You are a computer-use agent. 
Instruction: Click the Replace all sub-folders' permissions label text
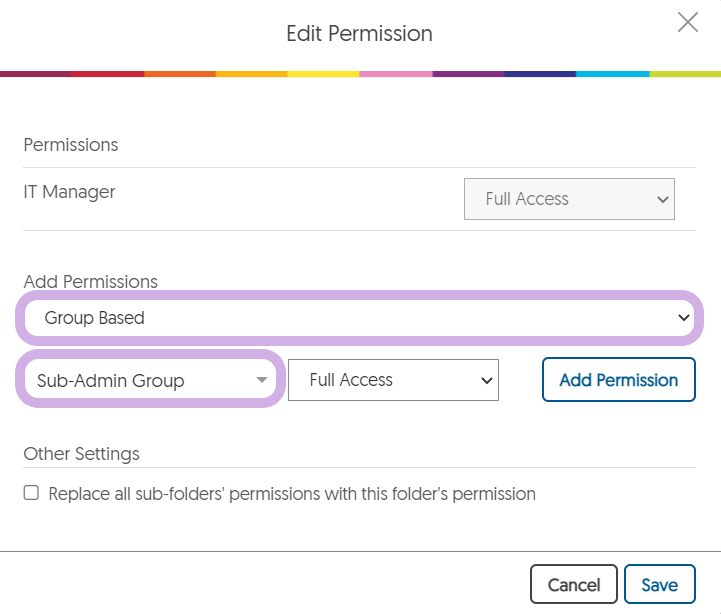tap(292, 493)
